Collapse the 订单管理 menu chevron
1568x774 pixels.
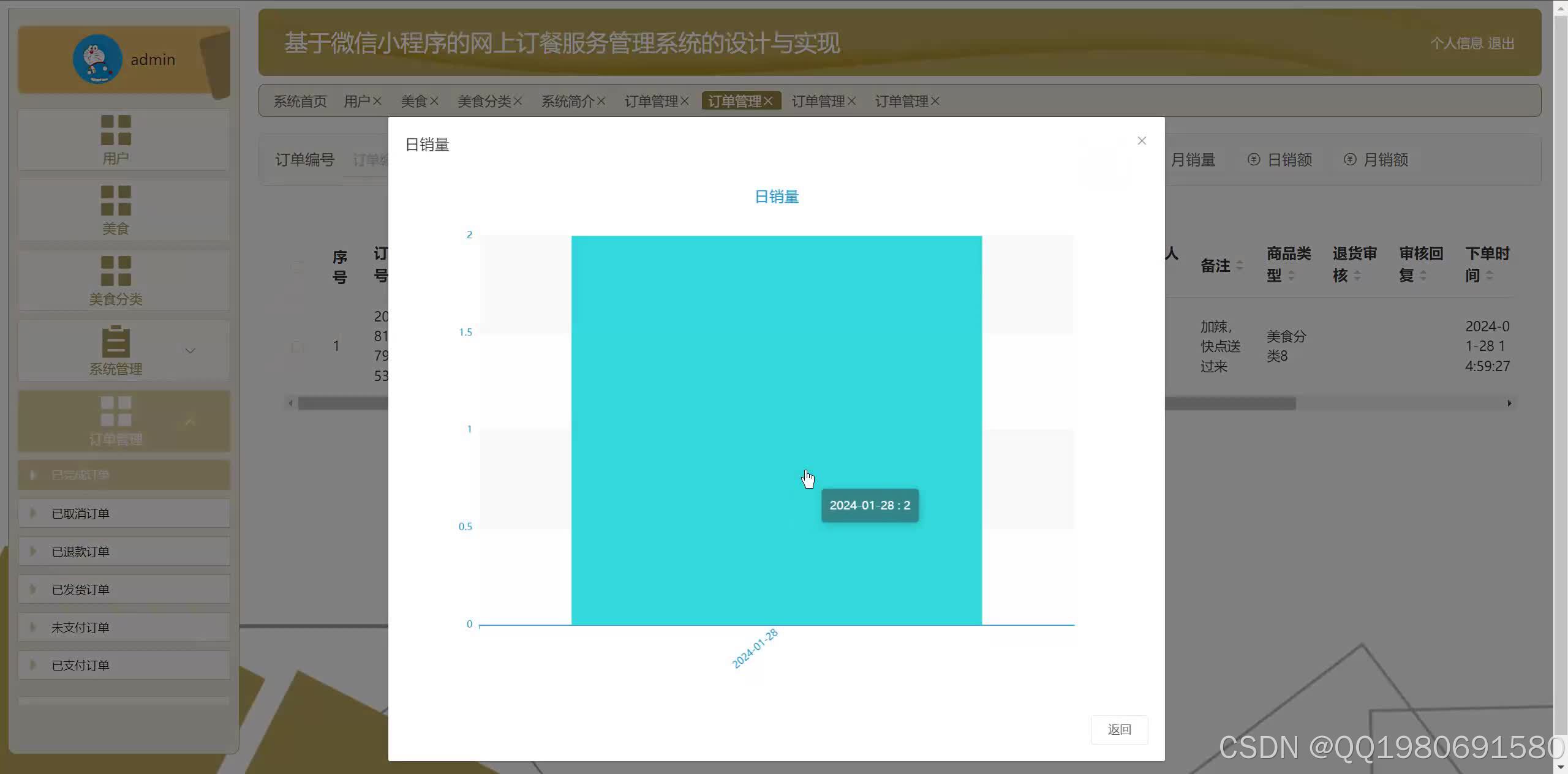point(190,421)
